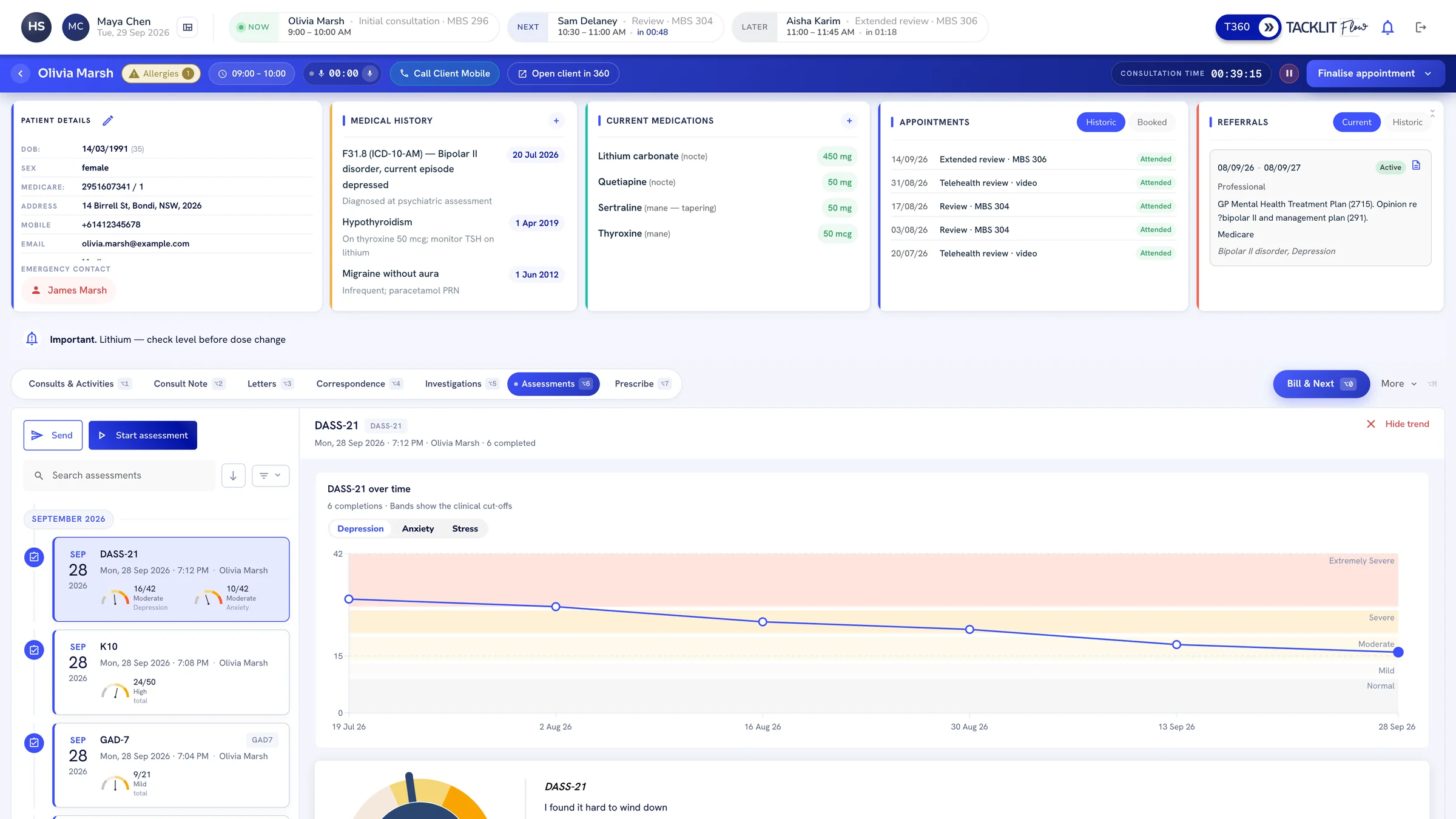Open the assessments filter dropdown
1456x819 pixels.
tap(271, 476)
